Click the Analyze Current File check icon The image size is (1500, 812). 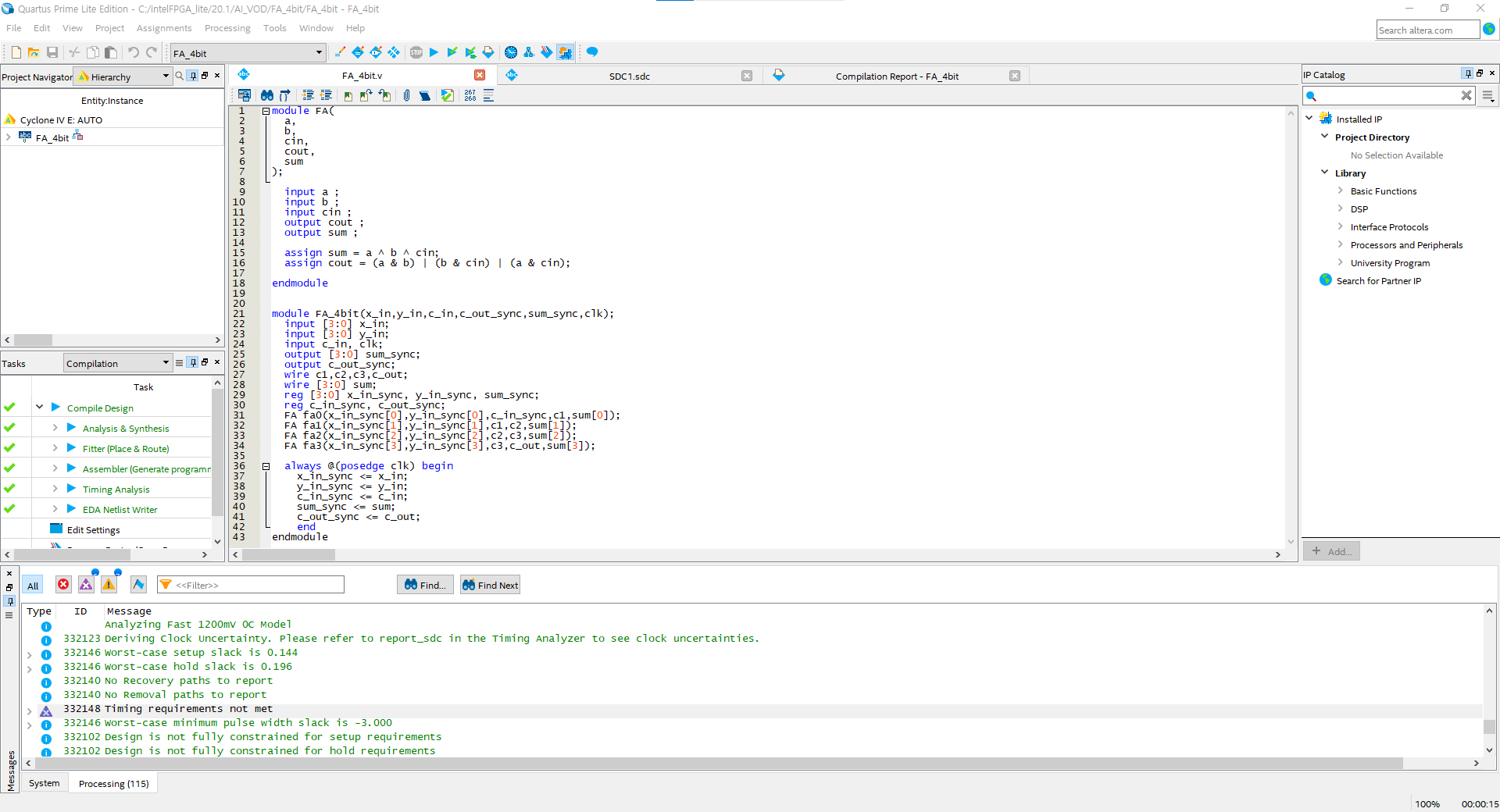[x=447, y=95]
